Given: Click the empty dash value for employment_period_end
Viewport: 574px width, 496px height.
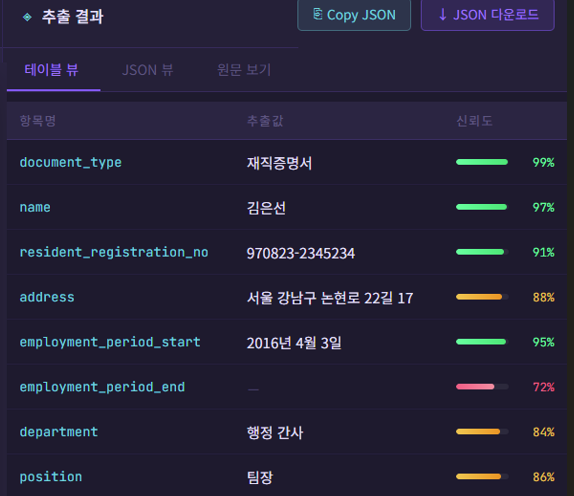Looking at the screenshot, I should [x=253, y=389].
